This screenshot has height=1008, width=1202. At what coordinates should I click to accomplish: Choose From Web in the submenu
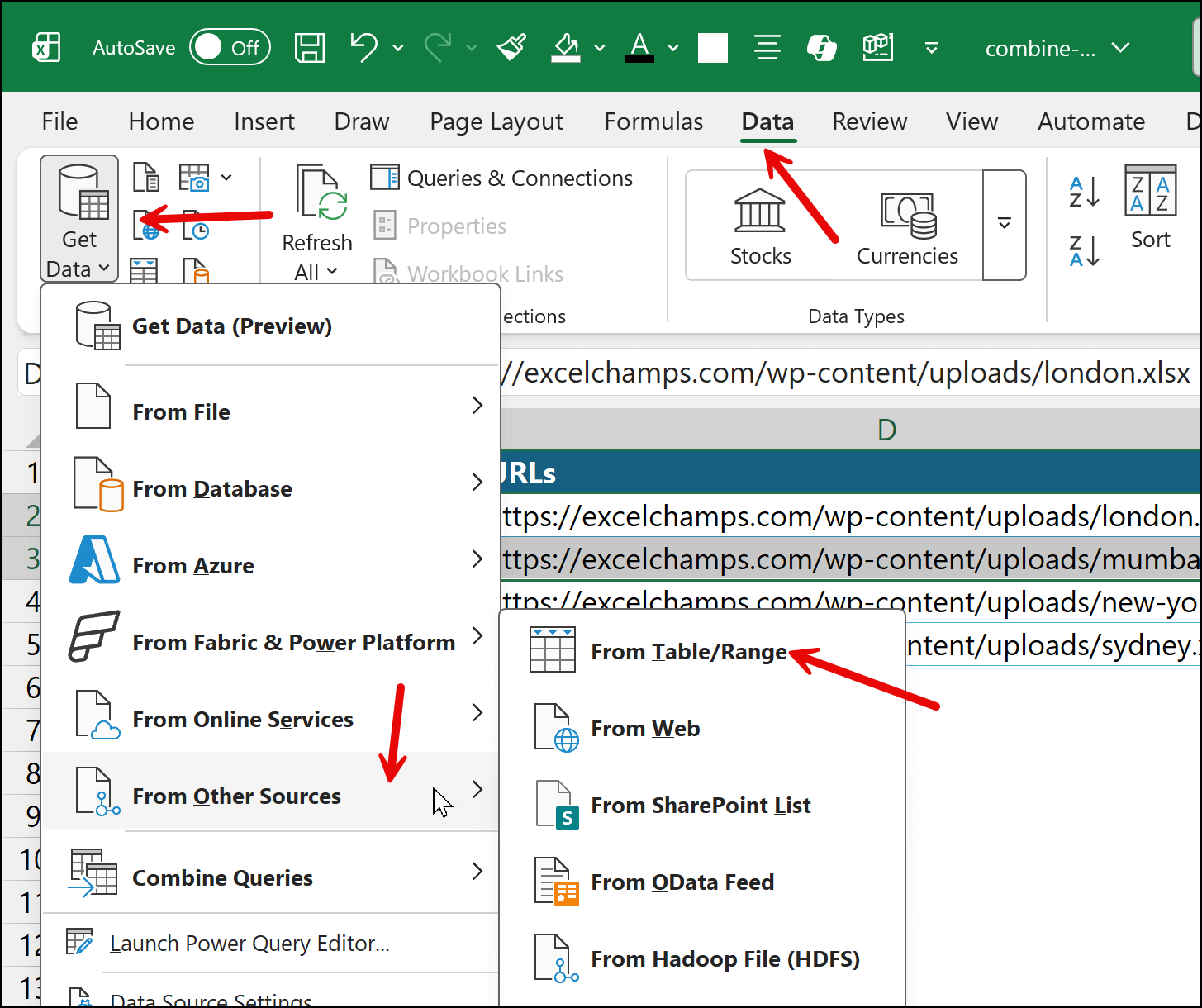(645, 729)
